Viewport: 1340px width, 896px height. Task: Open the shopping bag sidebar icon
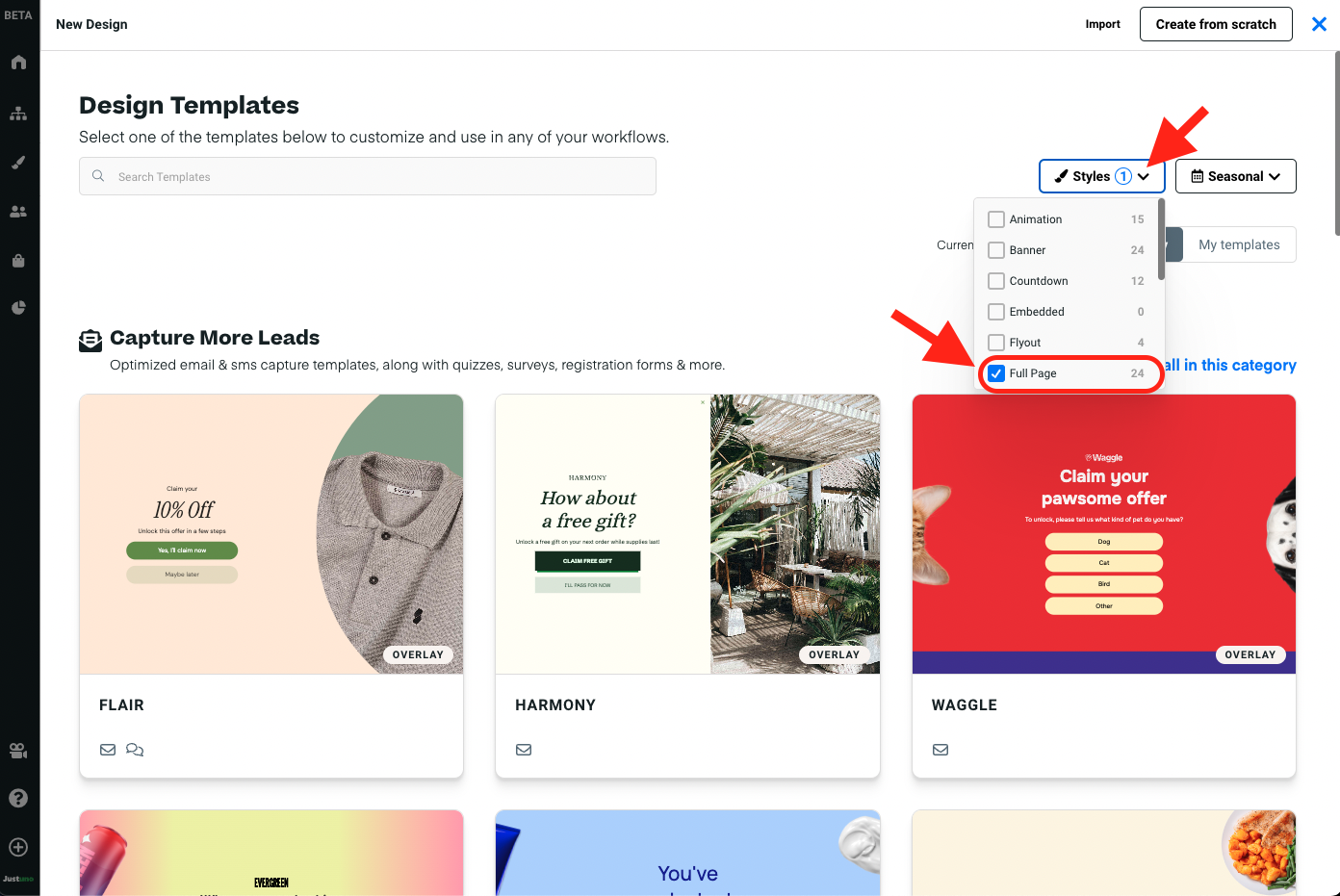pyautogui.click(x=18, y=260)
